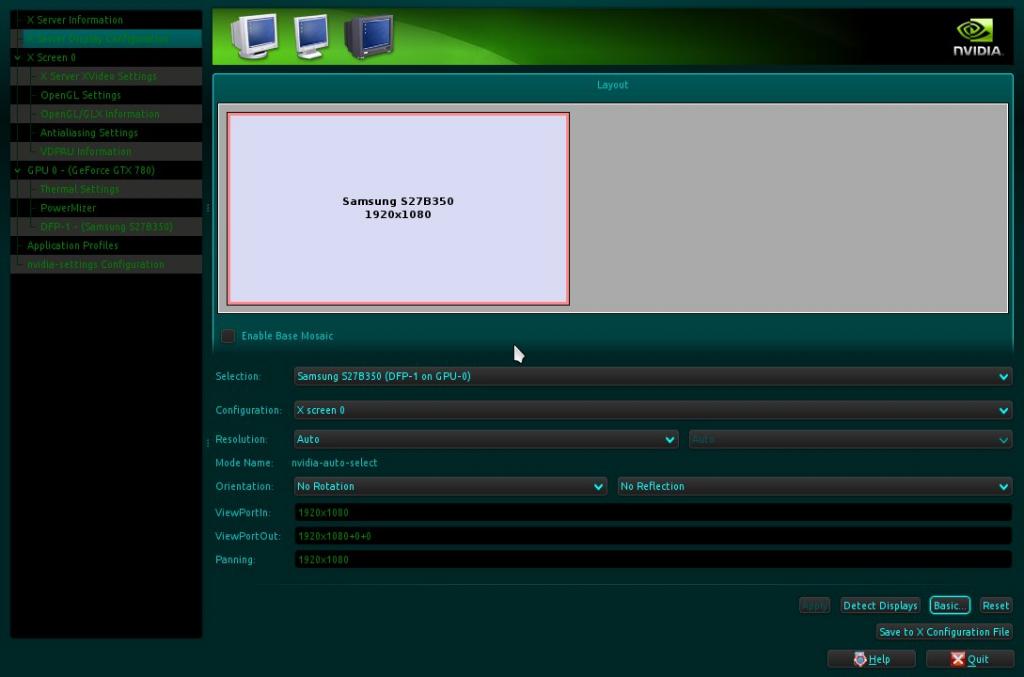Click the ViewPortIn input field
Viewport: 1024px width, 677px height.
(x=653, y=513)
